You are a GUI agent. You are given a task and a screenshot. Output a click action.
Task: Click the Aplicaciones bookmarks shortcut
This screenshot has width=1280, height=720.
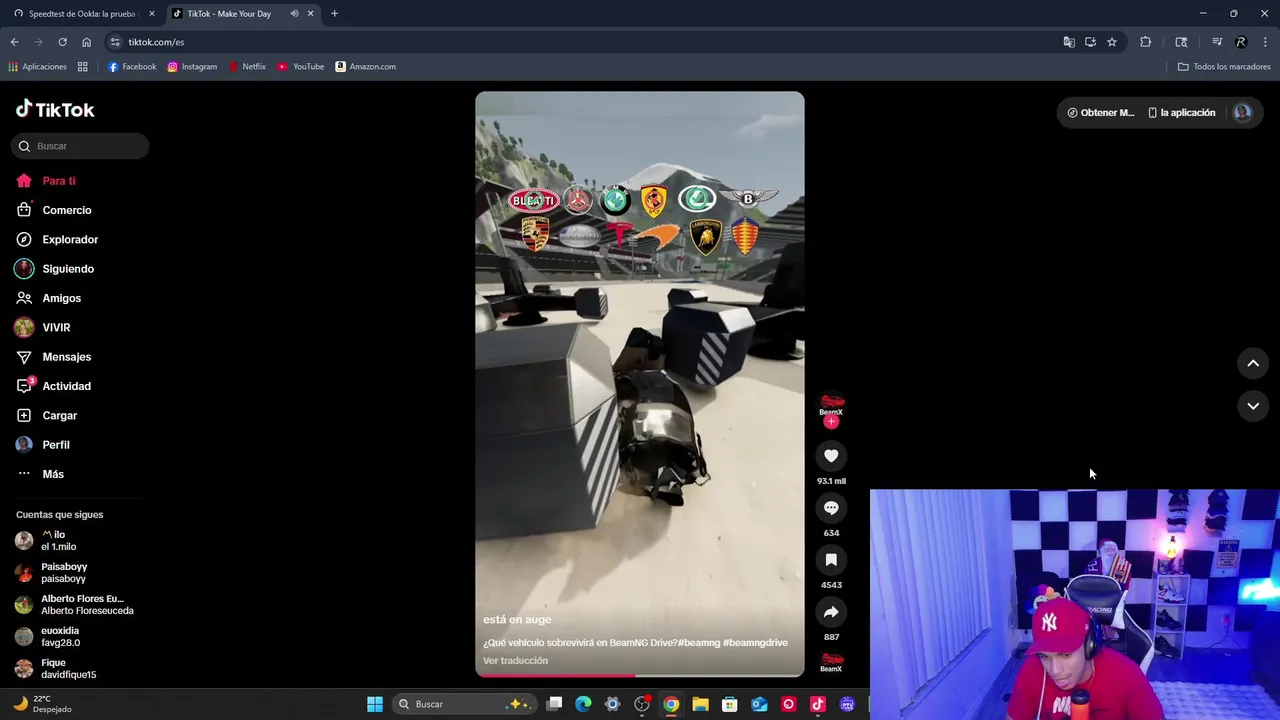(x=37, y=67)
